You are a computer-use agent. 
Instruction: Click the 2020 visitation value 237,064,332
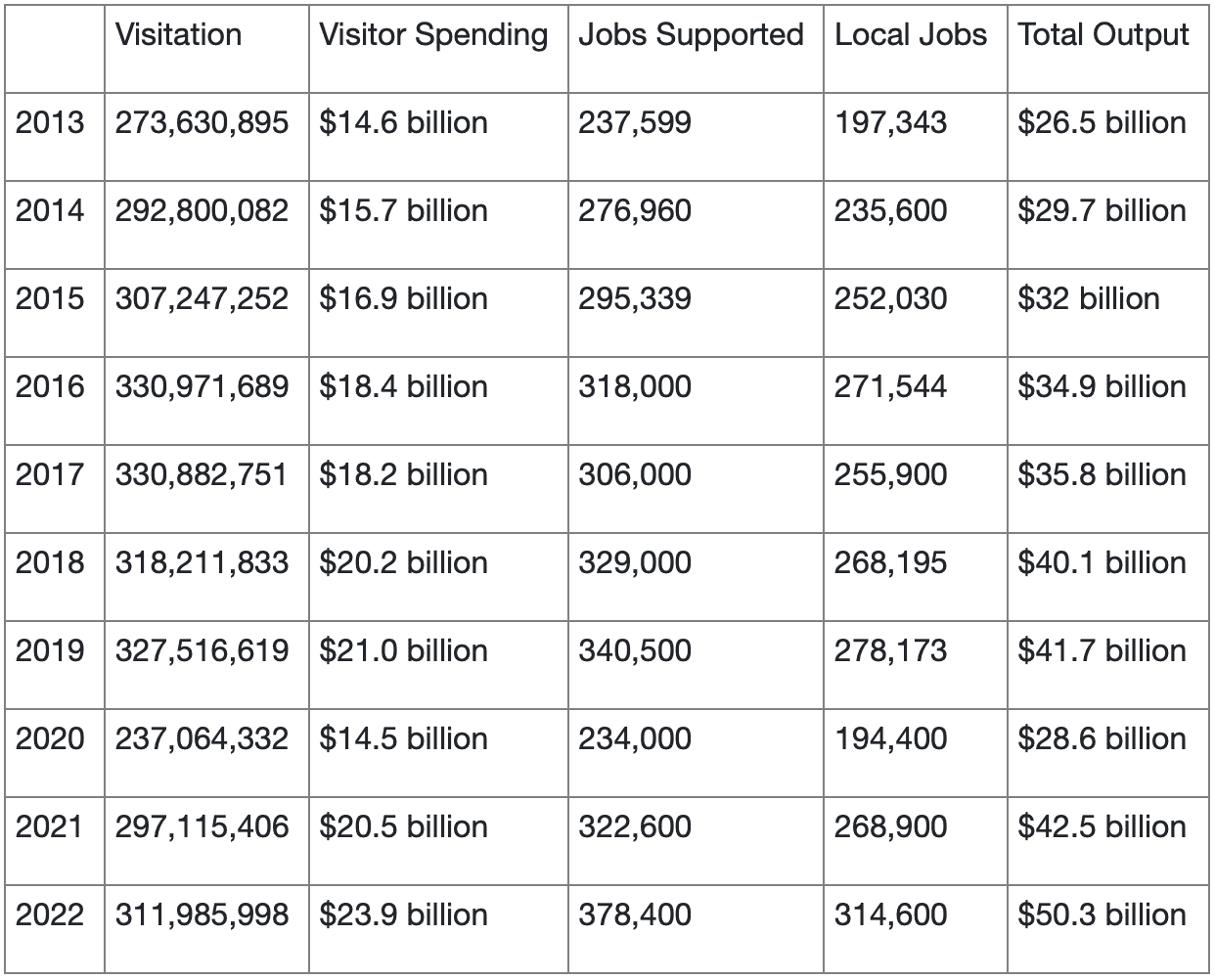pos(202,738)
